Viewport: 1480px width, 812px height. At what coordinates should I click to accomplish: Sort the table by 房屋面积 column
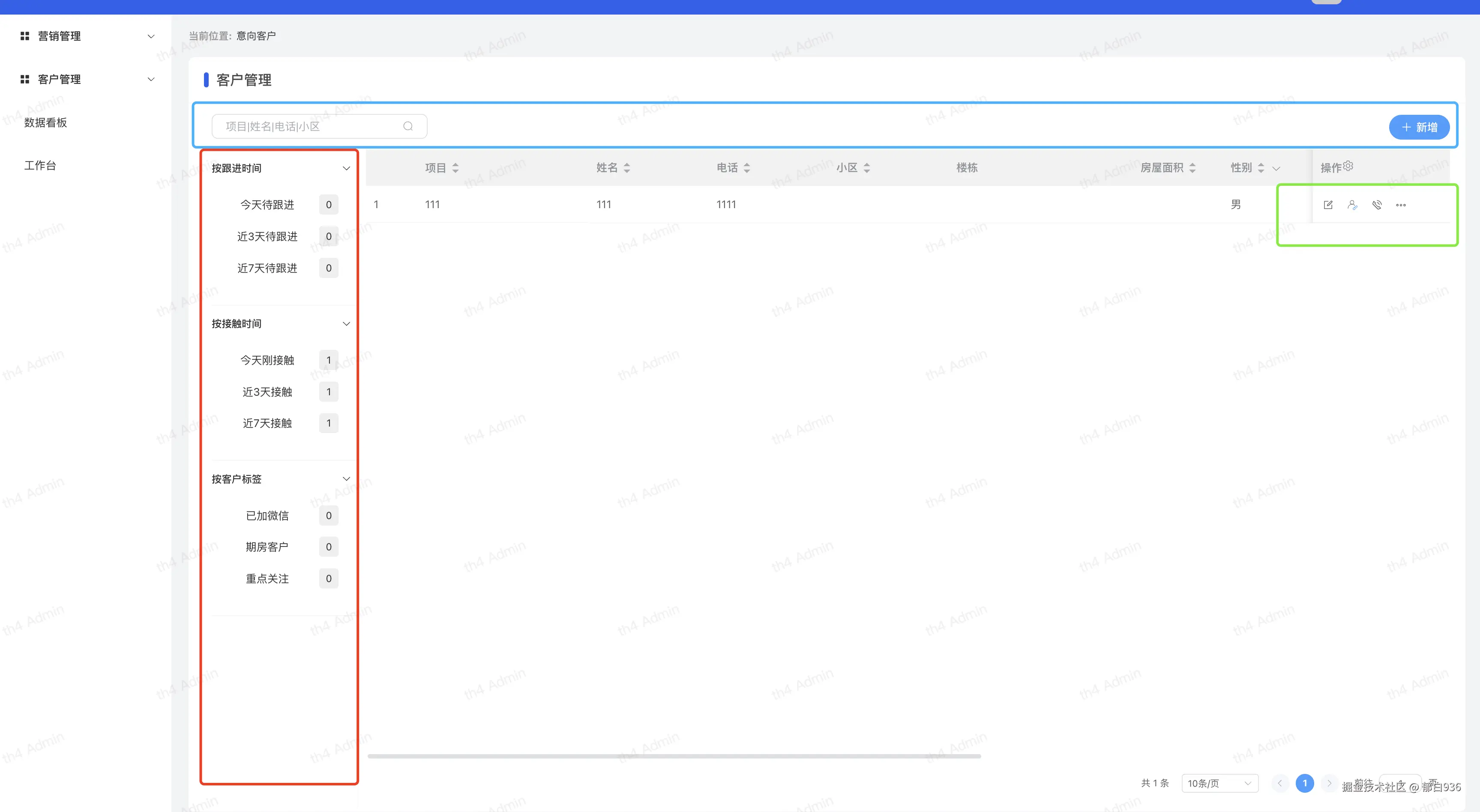(x=1192, y=168)
